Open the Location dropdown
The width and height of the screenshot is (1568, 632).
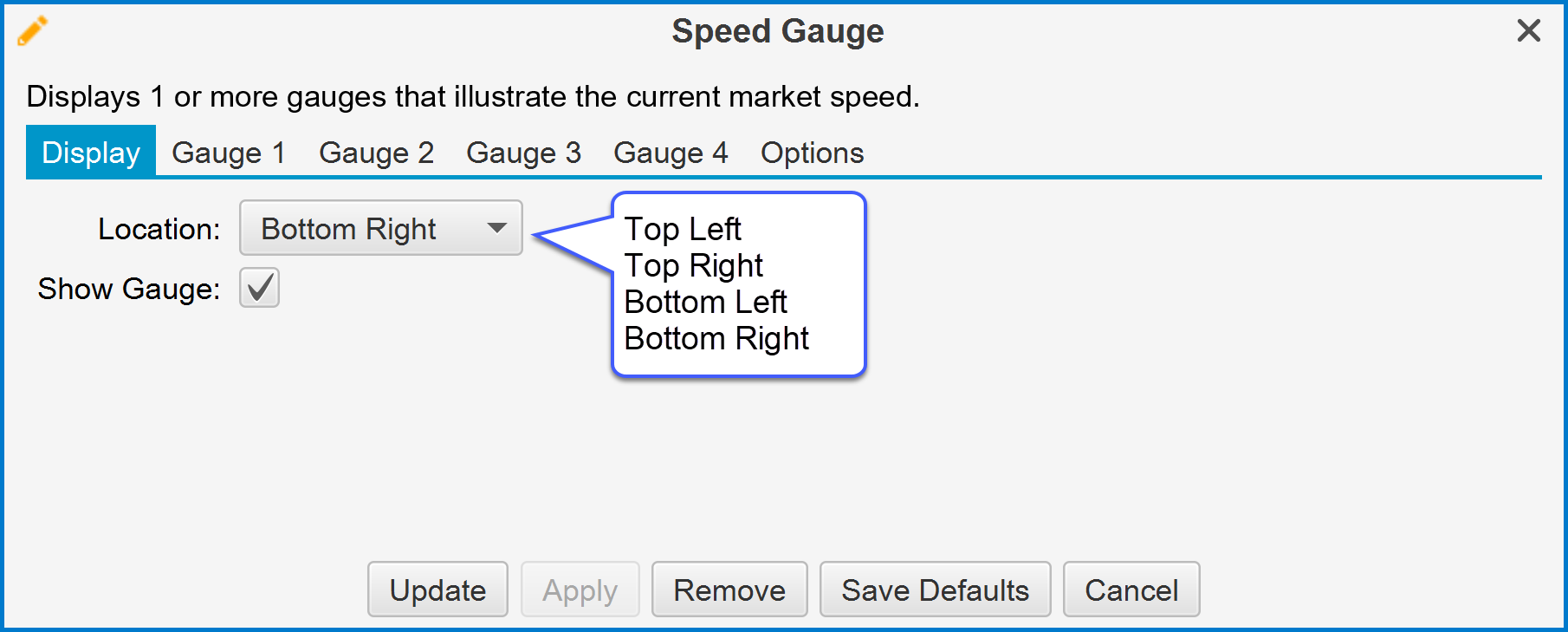point(380,228)
